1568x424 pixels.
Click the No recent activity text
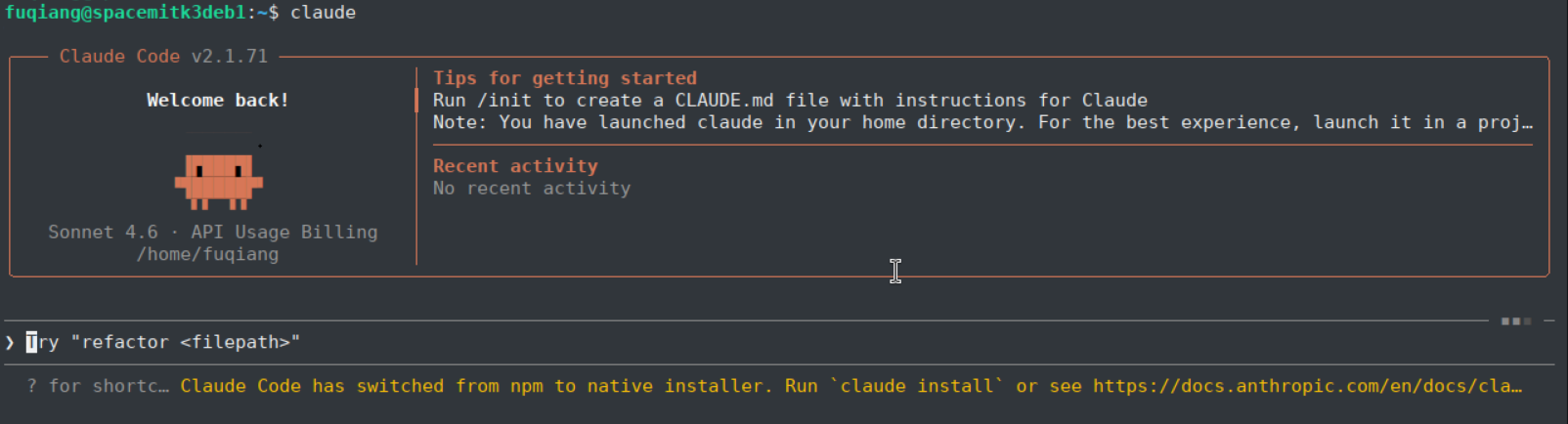(x=532, y=188)
